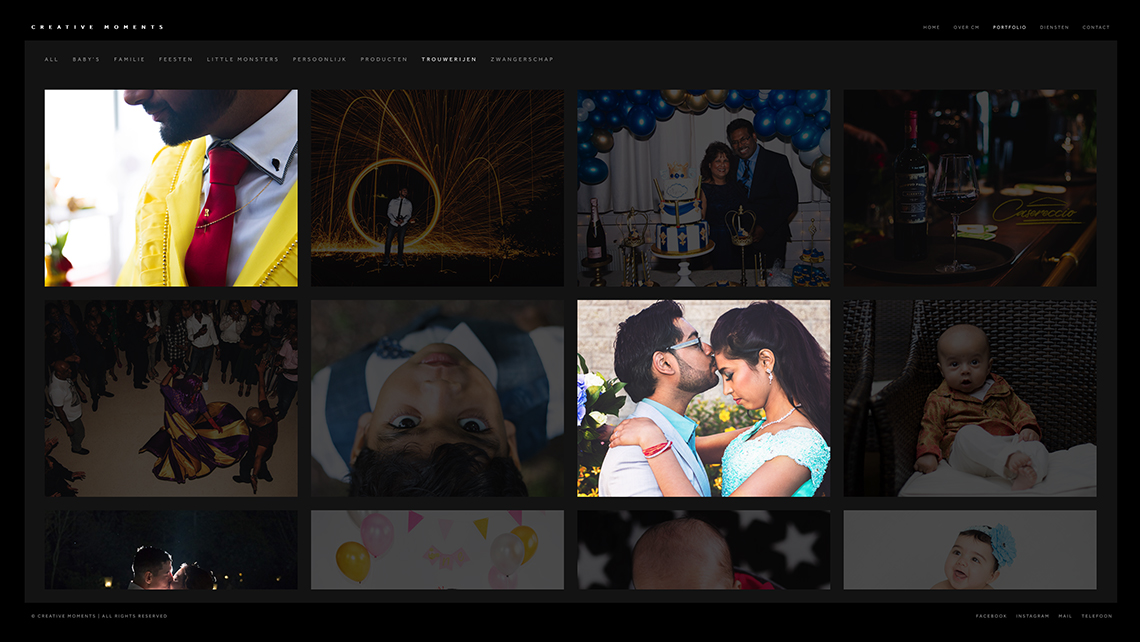The image size is (1140, 642).
Task: Select the Familie filter
Action: [x=129, y=59]
